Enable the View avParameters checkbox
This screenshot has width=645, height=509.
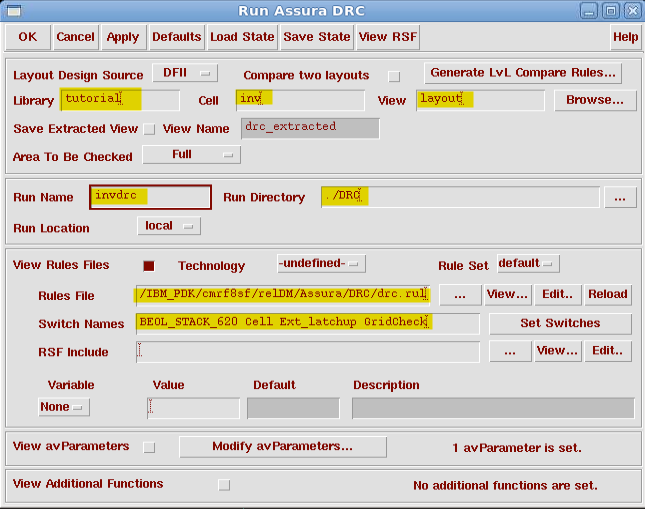(149, 447)
